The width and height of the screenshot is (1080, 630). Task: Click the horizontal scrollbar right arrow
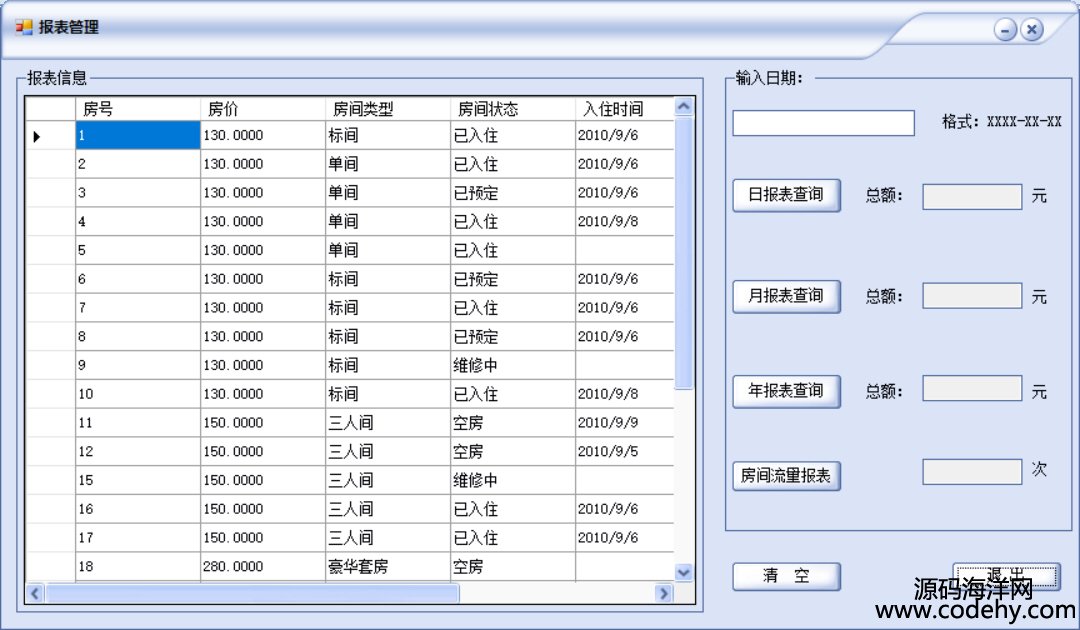click(x=663, y=593)
